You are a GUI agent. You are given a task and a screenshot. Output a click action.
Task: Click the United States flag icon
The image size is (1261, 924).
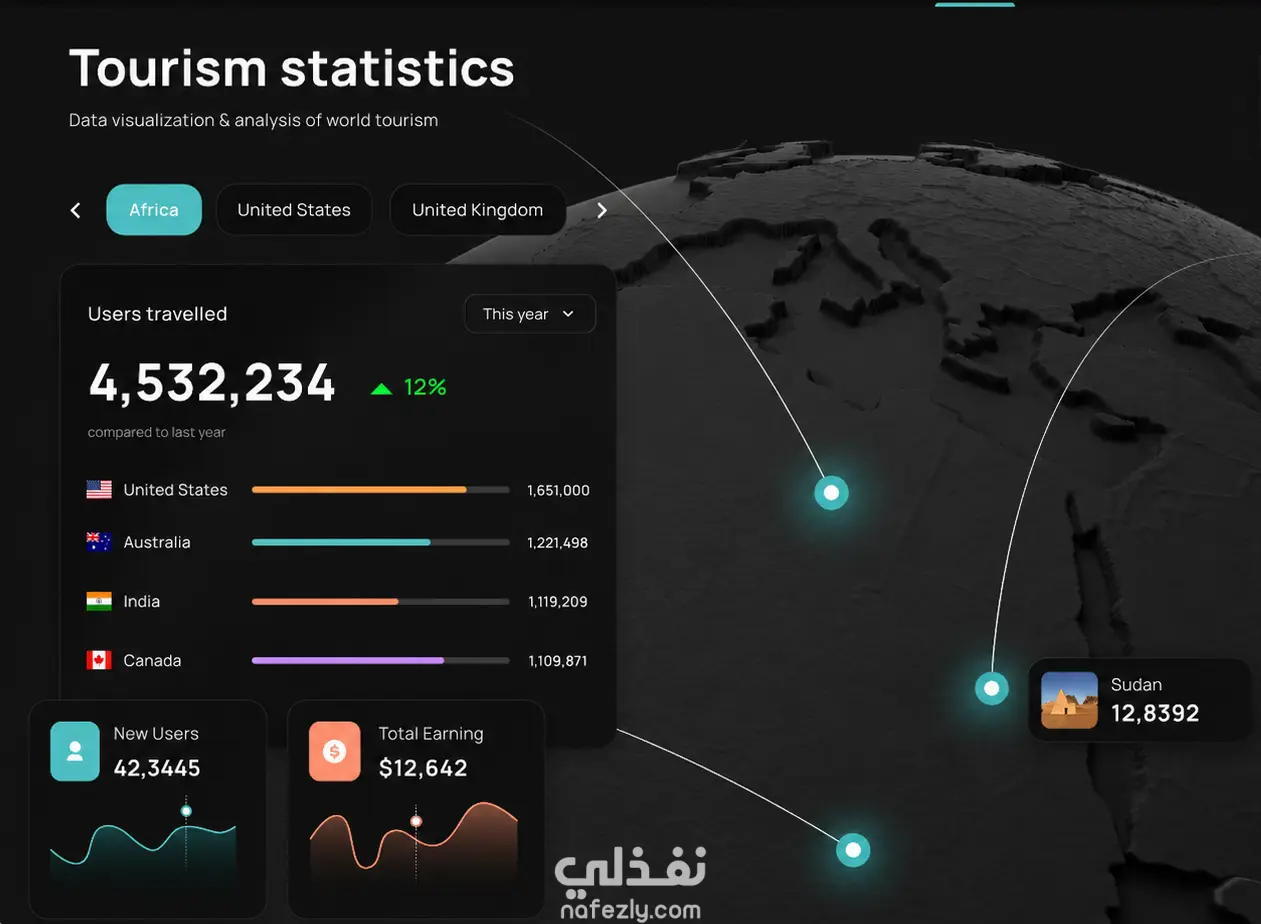(x=99, y=490)
